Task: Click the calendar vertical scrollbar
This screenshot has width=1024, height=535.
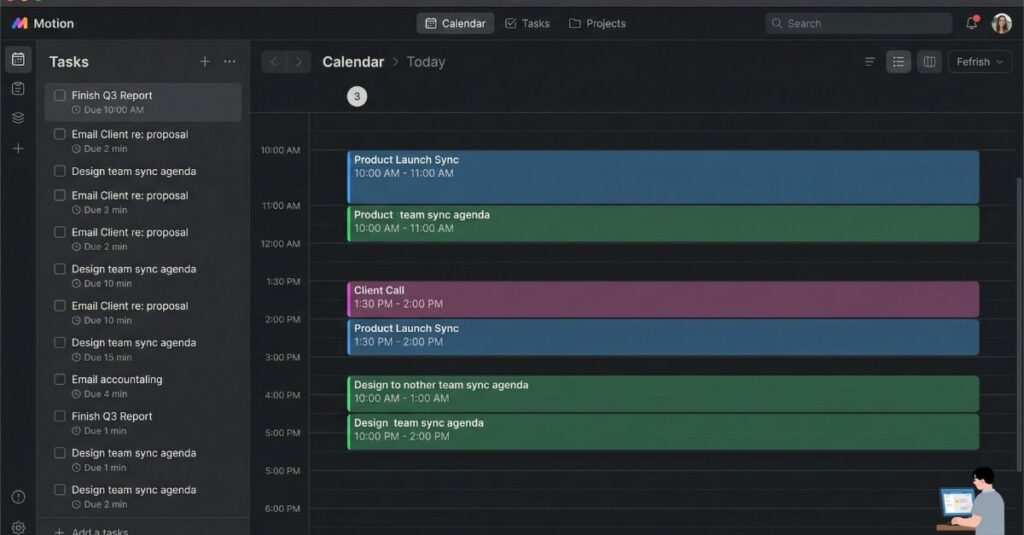Action: [1019, 324]
